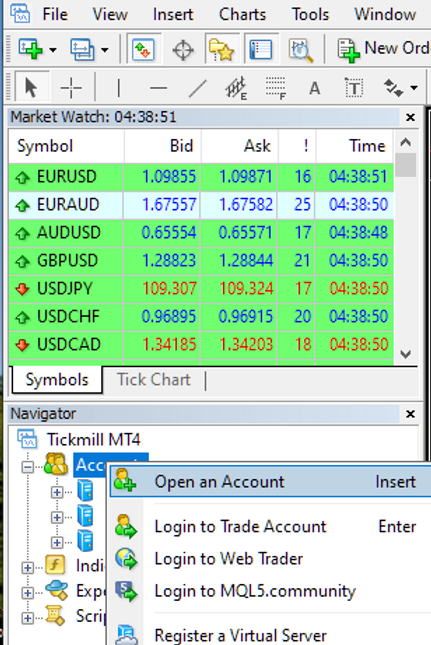Image resolution: width=431 pixels, height=645 pixels.
Task: Click the Bid column header
Action: [x=162, y=146]
